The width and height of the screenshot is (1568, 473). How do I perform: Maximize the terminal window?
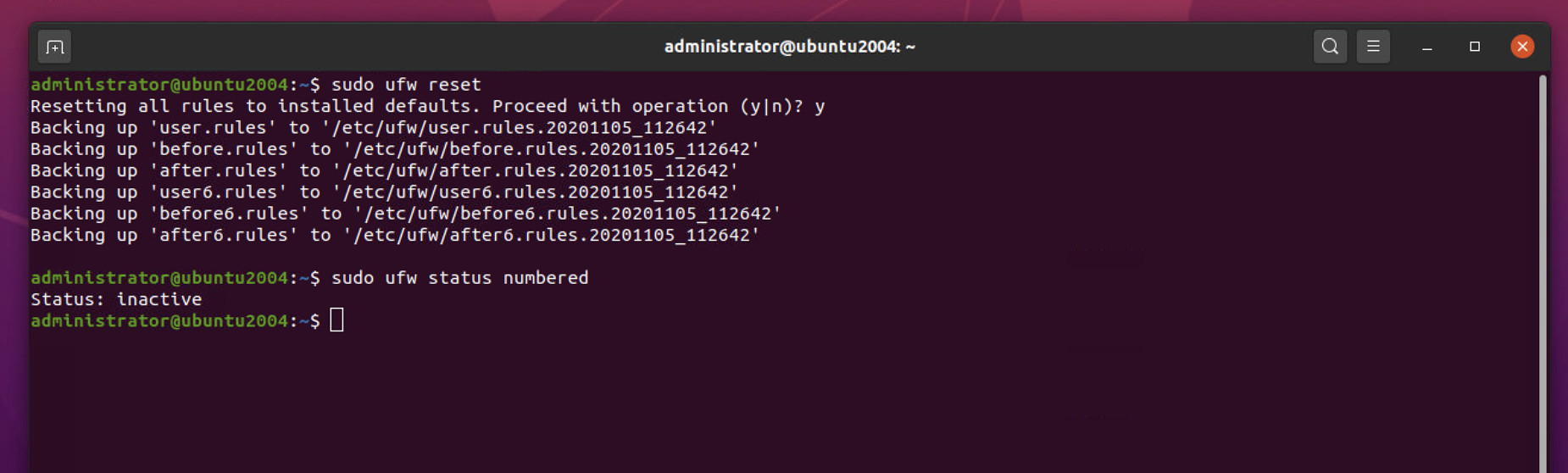tap(1475, 47)
